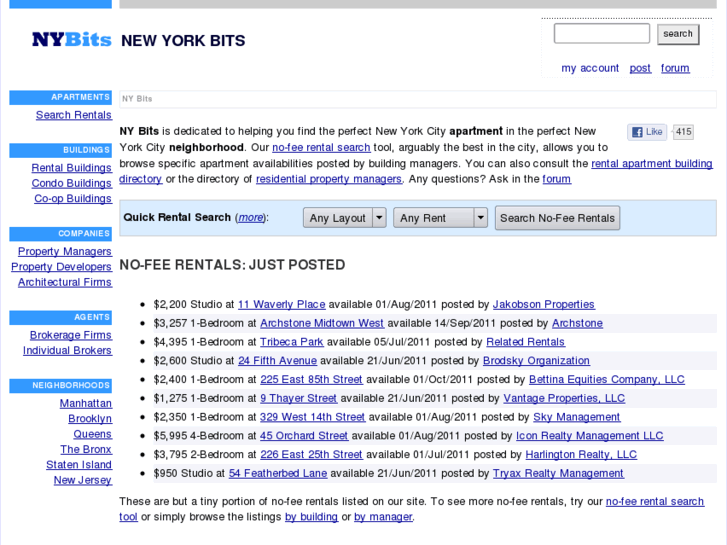Open Jakobson Properties link
Screen dimensions: 727x545
click(543, 304)
